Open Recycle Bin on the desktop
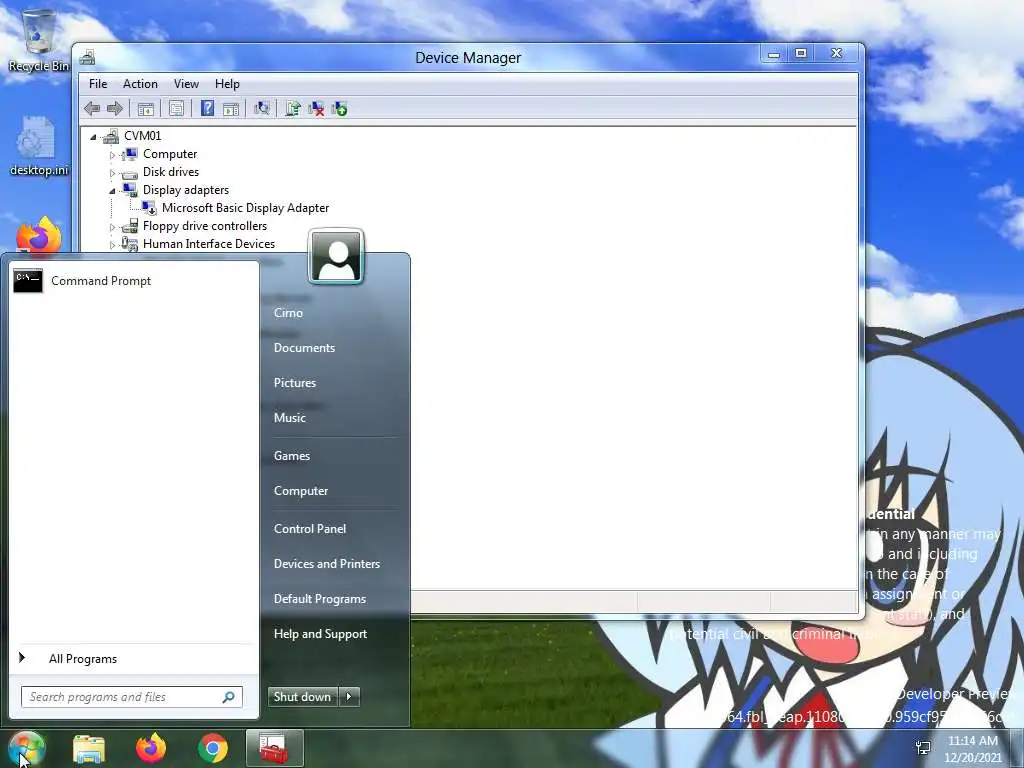The width and height of the screenshot is (1024, 768). pos(39,39)
